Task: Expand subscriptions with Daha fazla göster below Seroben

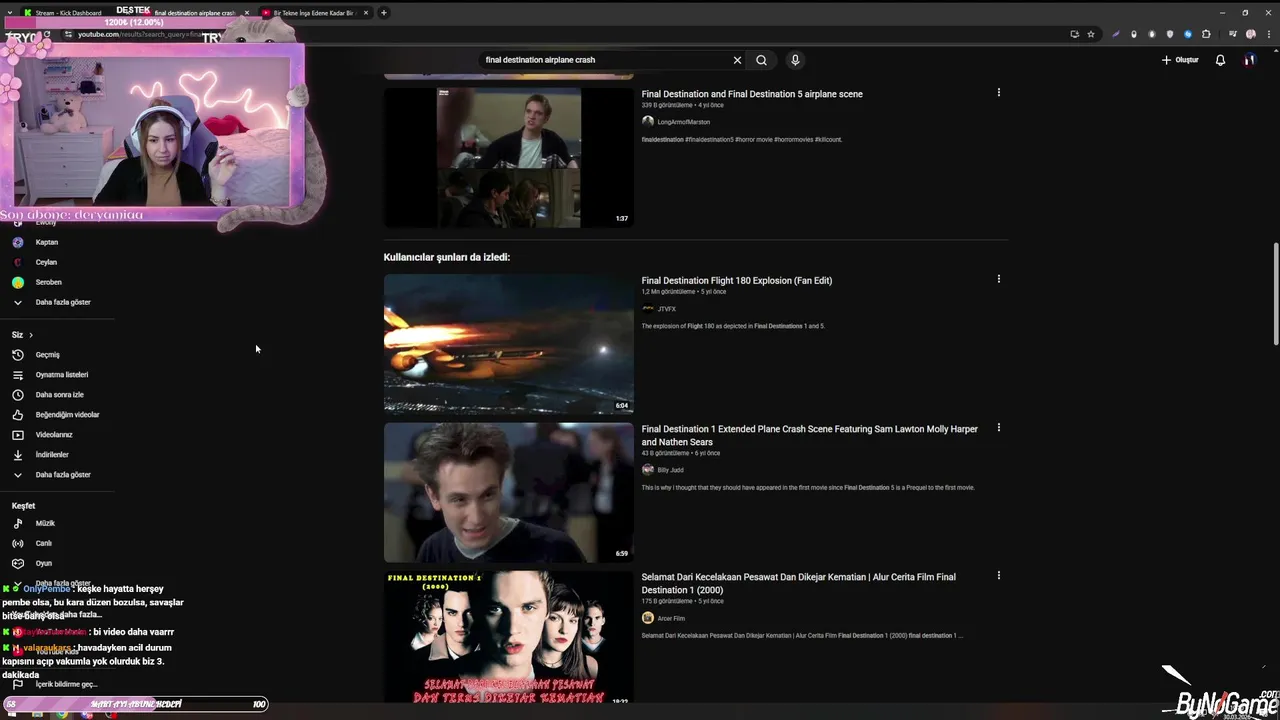Action: [x=60, y=302]
